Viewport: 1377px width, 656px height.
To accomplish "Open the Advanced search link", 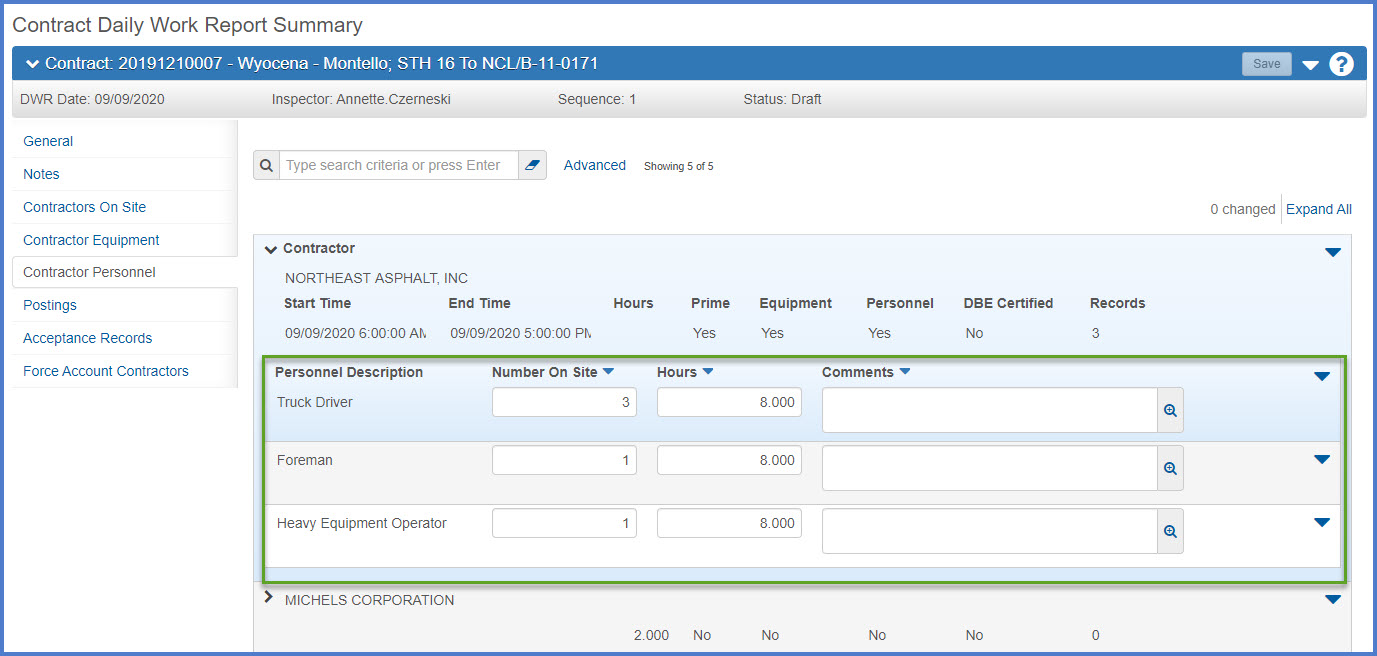I will coord(595,165).
